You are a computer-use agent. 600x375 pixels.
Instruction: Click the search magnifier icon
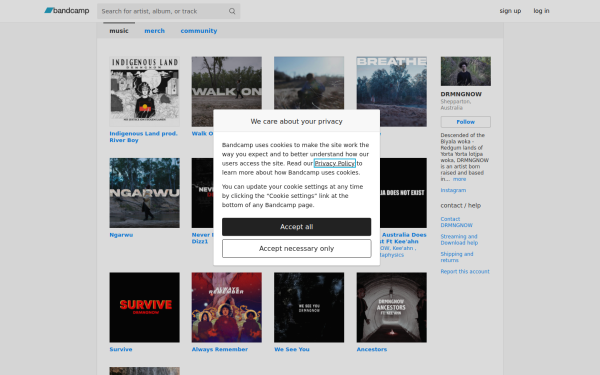232,11
